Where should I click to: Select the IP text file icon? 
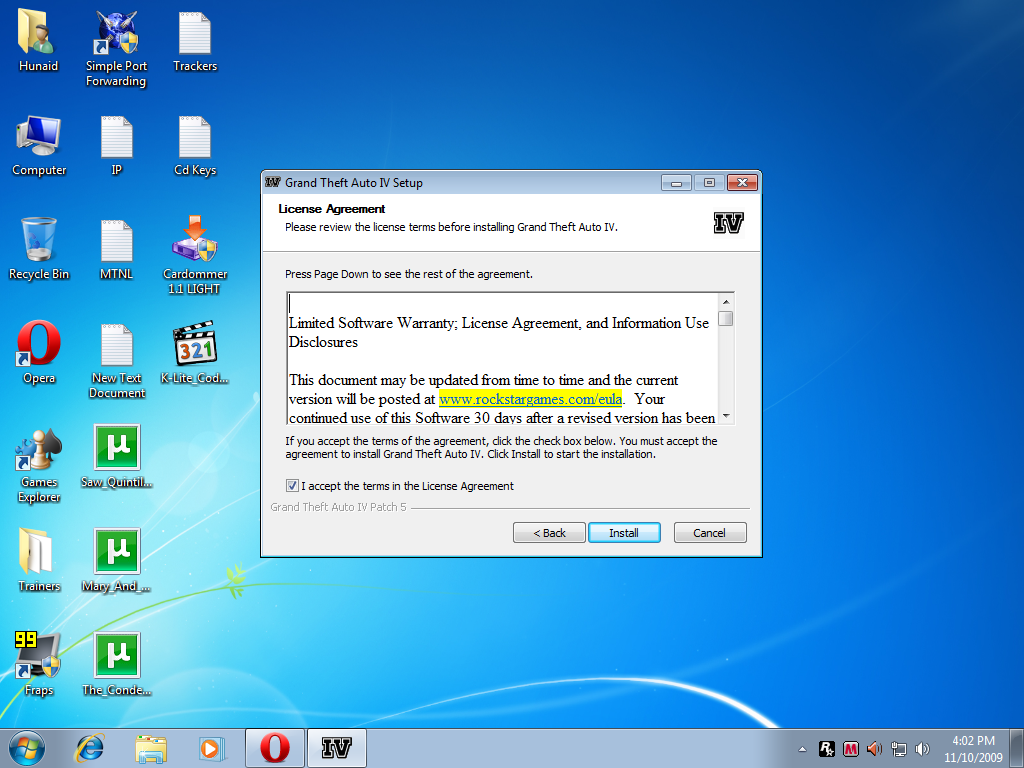117,136
